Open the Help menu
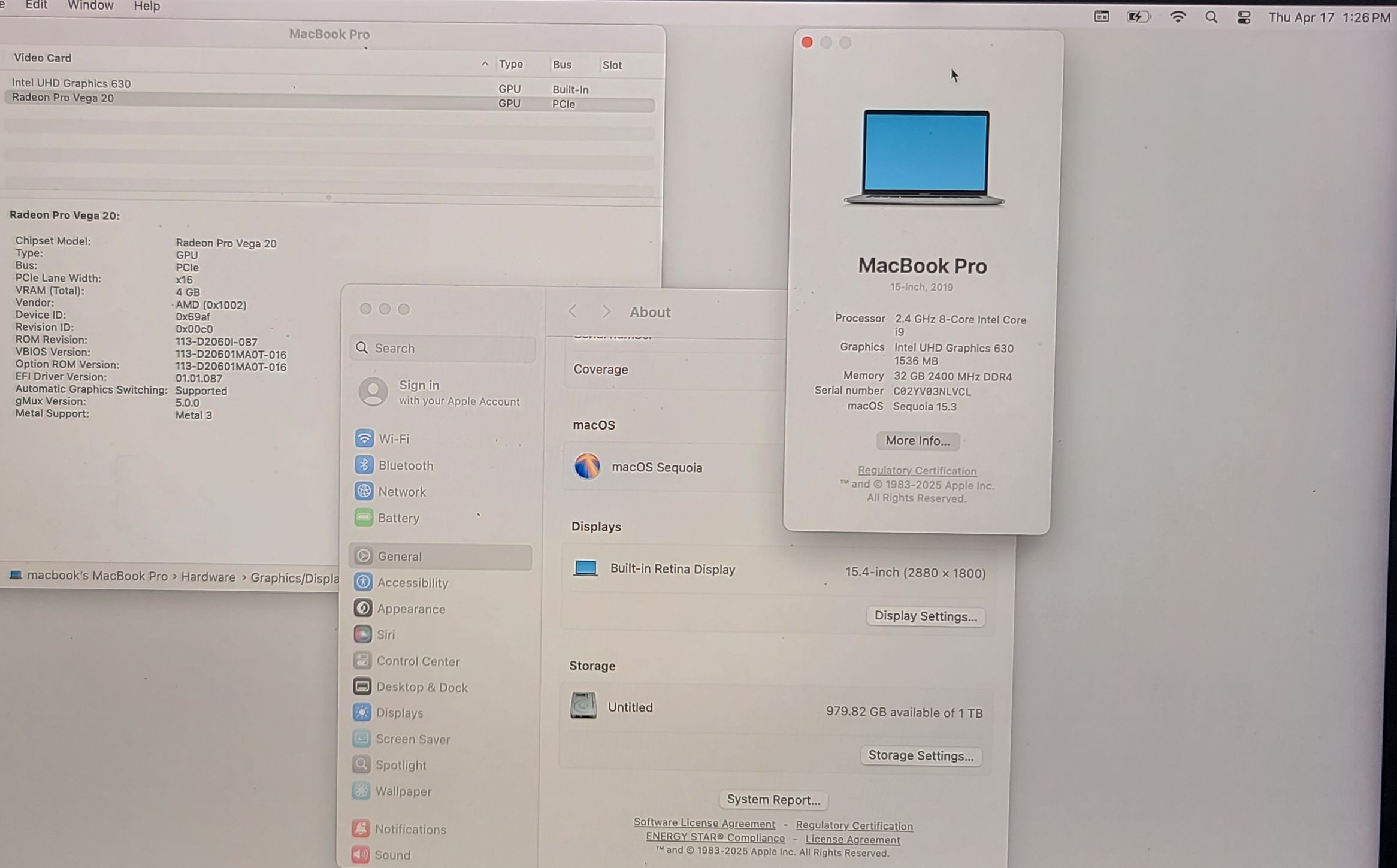Viewport: 1397px width, 868px height. [146, 6]
